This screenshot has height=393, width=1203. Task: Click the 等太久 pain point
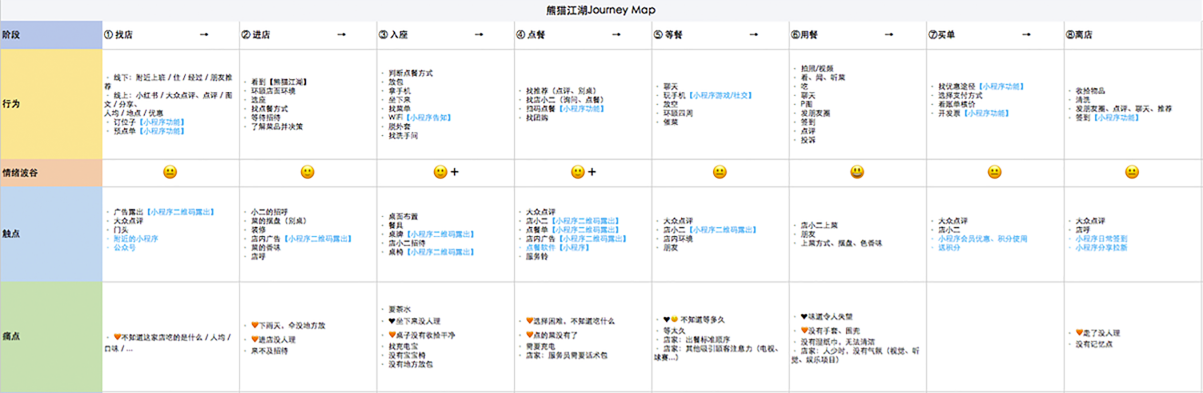click(x=673, y=330)
